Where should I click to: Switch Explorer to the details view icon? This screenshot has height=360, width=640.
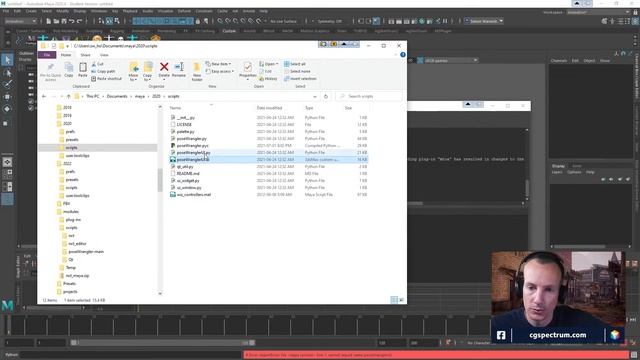tap(394, 300)
